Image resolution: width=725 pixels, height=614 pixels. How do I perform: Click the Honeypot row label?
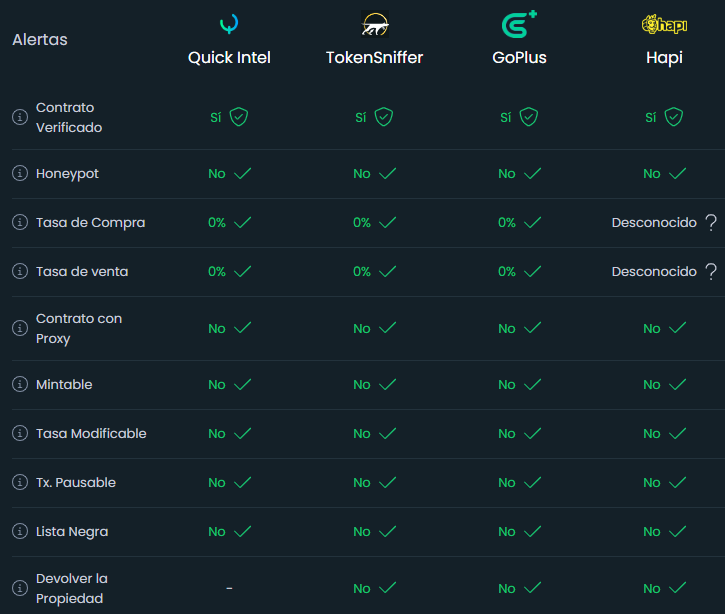click(68, 174)
